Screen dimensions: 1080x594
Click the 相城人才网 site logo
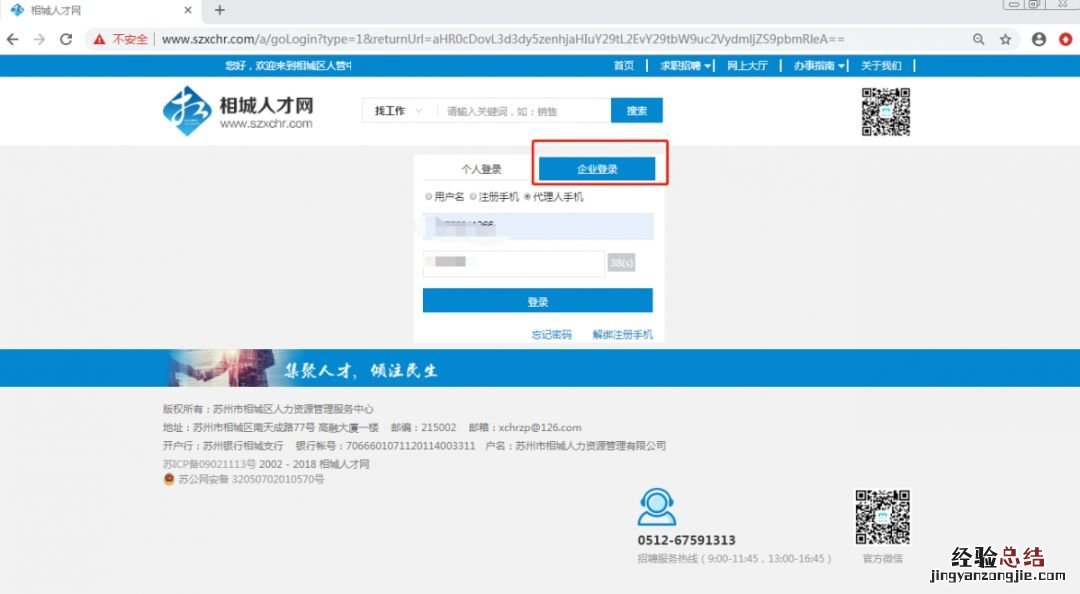[x=238, y=111]
